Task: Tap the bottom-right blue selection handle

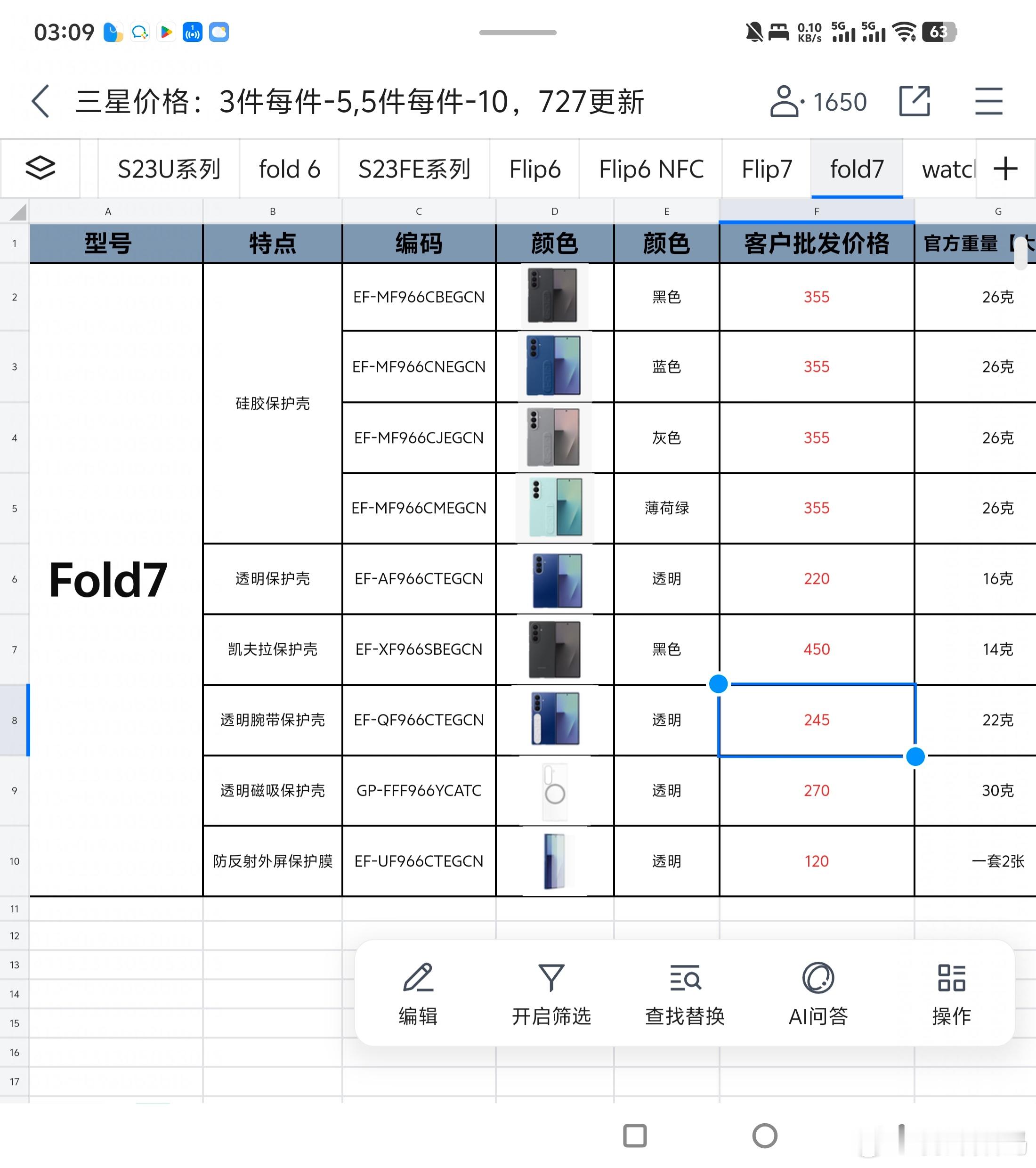Action: coord(915,756)
